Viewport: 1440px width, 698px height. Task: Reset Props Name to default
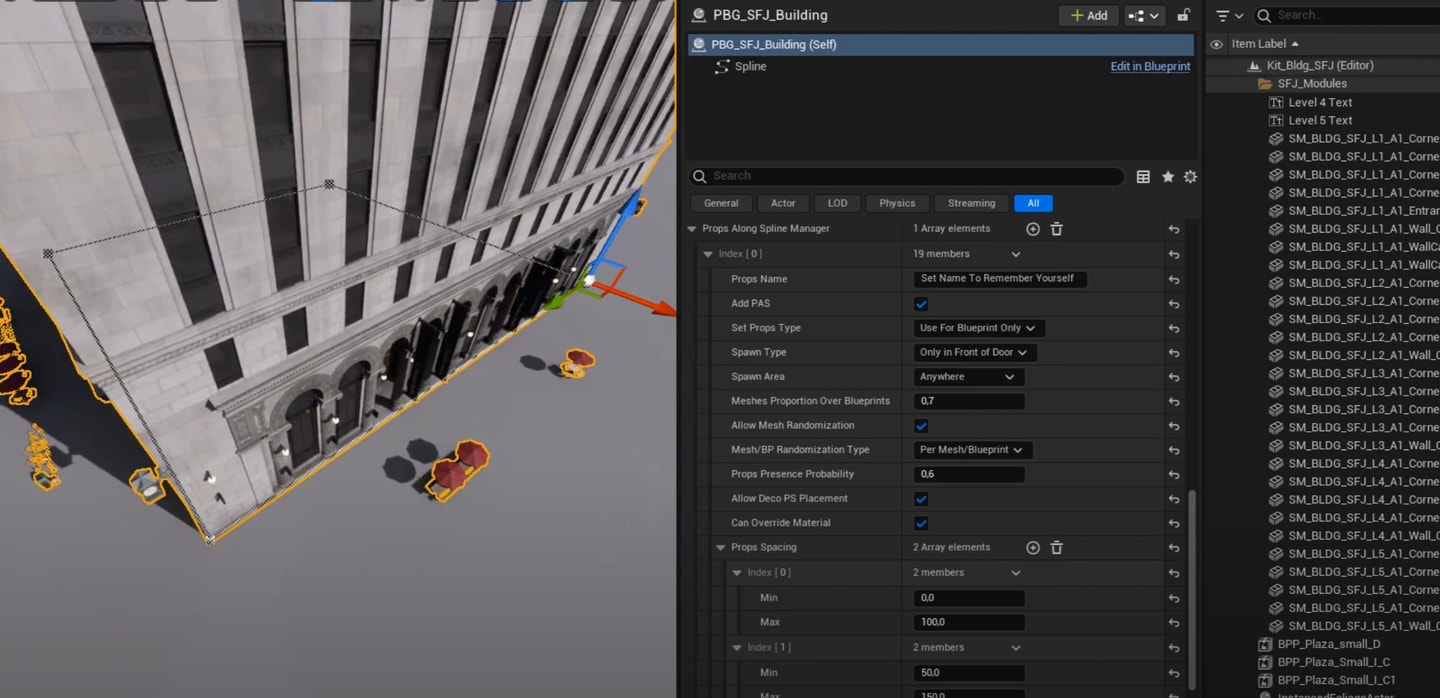[1174, 280]
